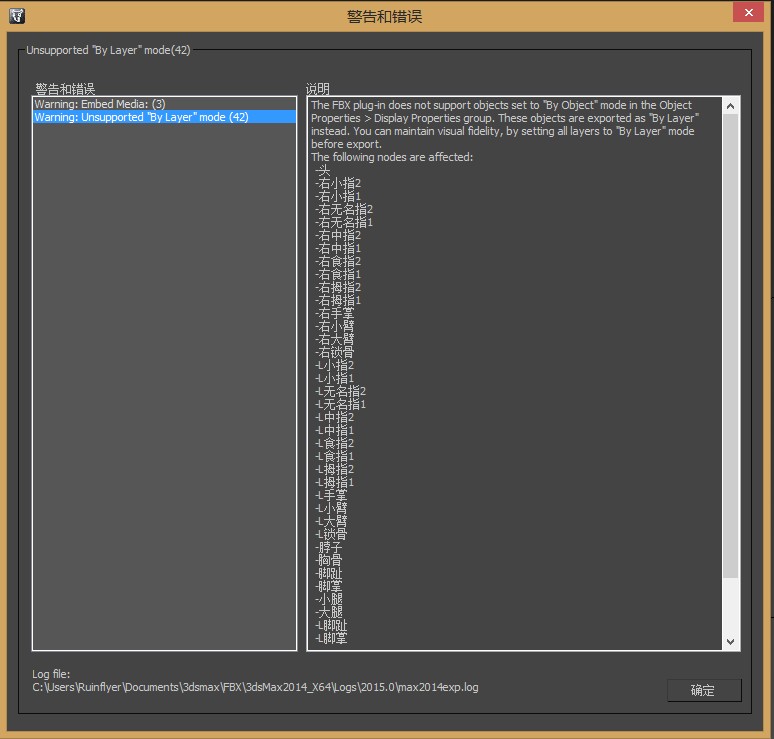Click the node entry -小腿
Screen dimensions: 774x739
[x=329, y=599]
